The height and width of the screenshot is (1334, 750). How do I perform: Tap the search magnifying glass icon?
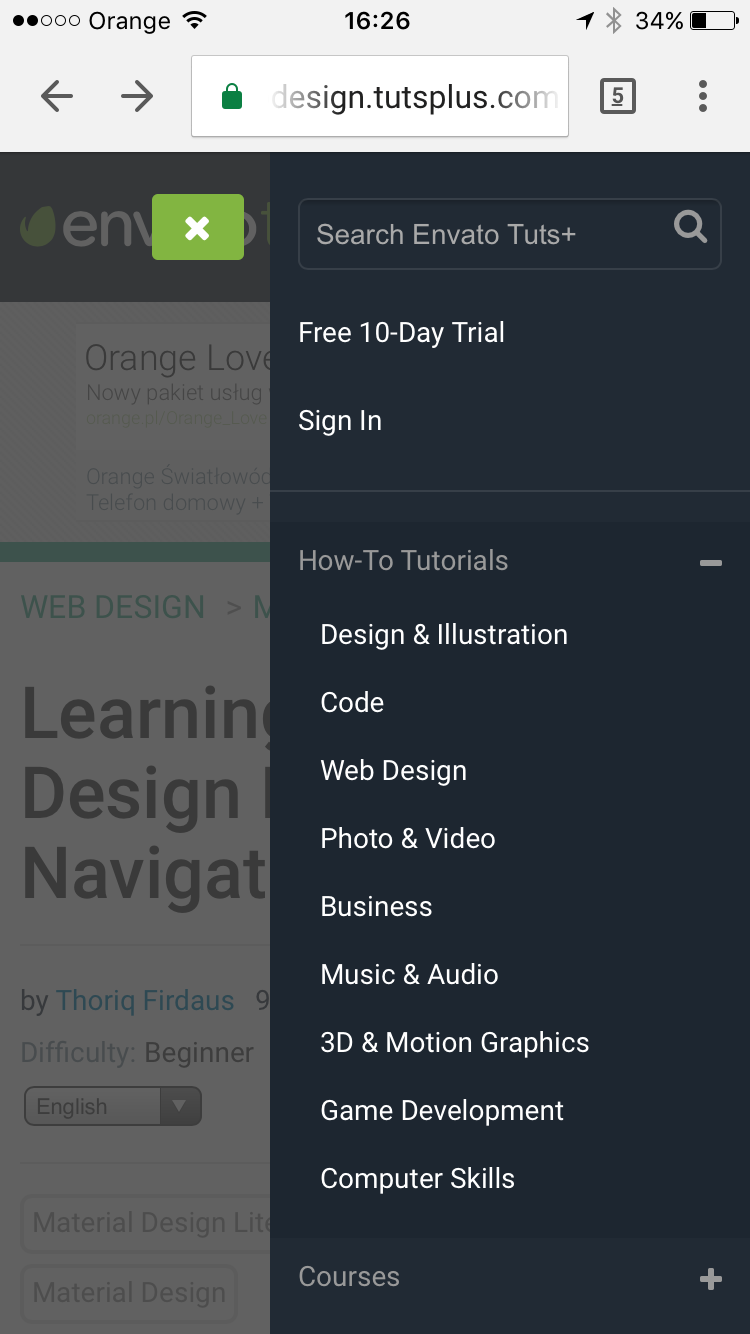(690, 228)
